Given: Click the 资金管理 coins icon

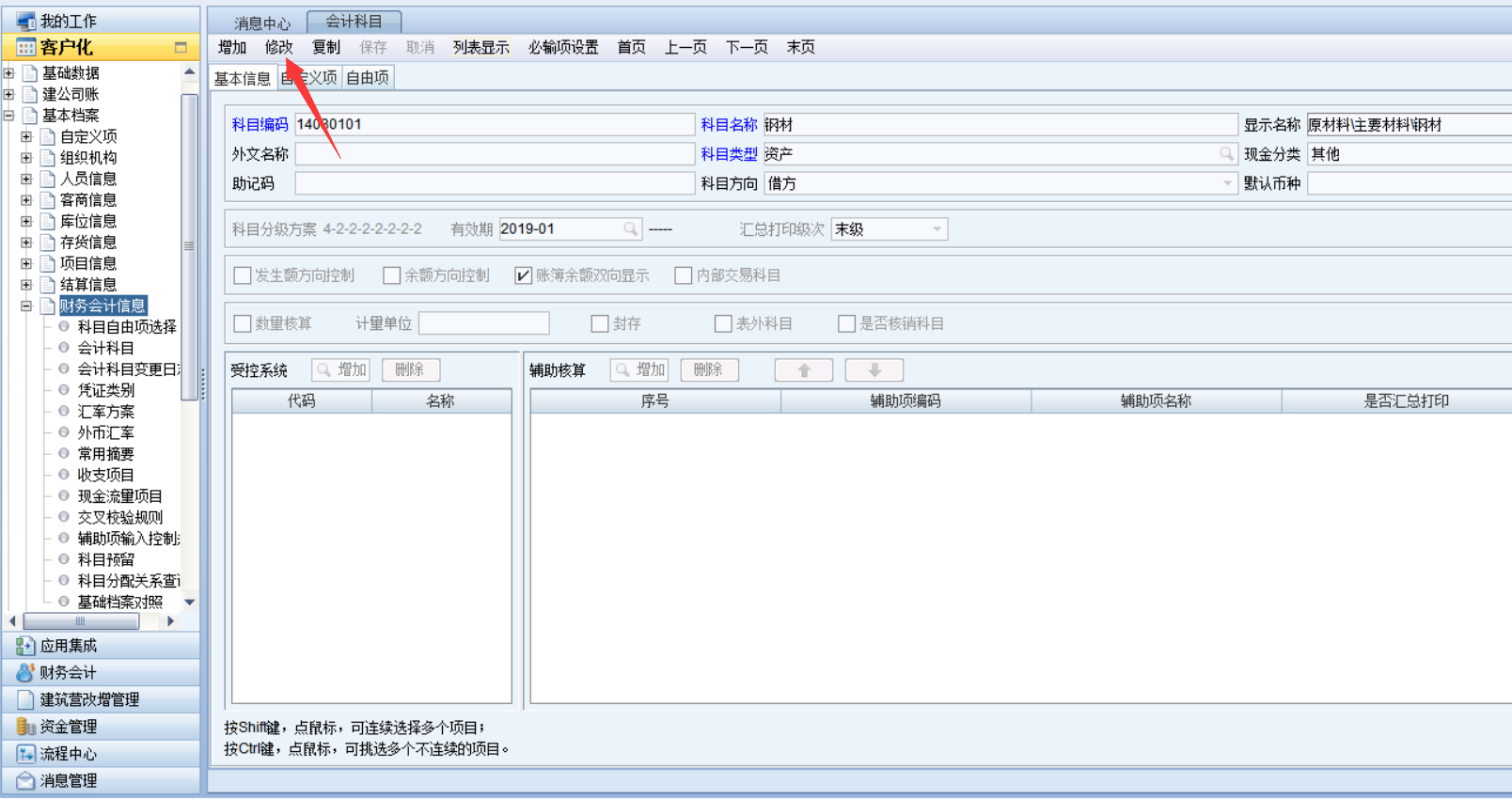Looking at the screenshot, I should (x=25, y=727).
